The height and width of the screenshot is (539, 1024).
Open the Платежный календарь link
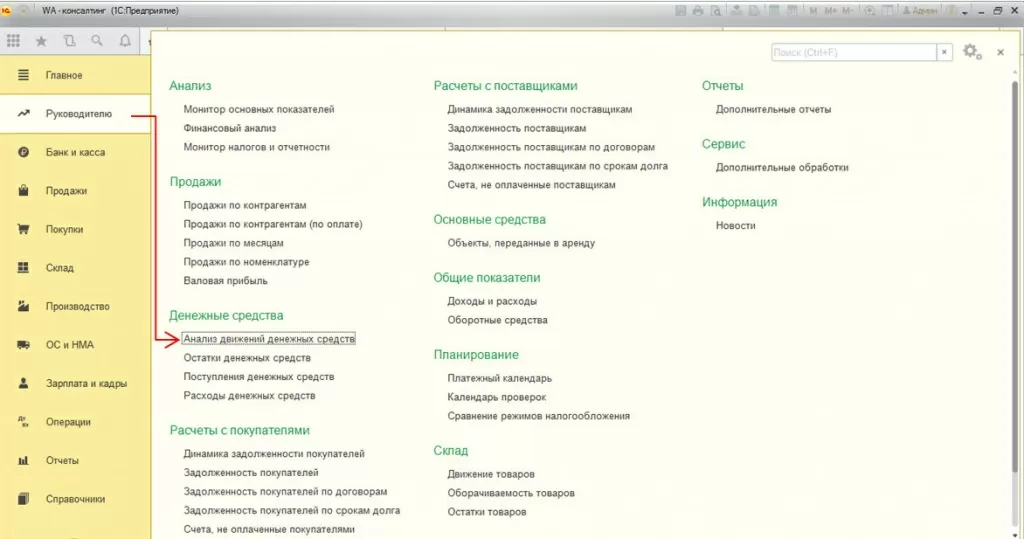pyautogui.click(x=500, y=378)
